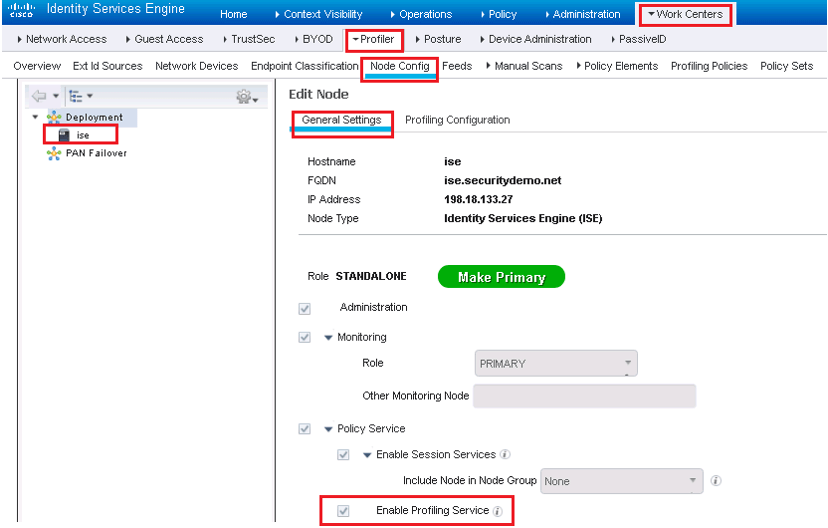The image size is (828, 528).
Task: Open the PassiveID submenu
Action: 638,40
